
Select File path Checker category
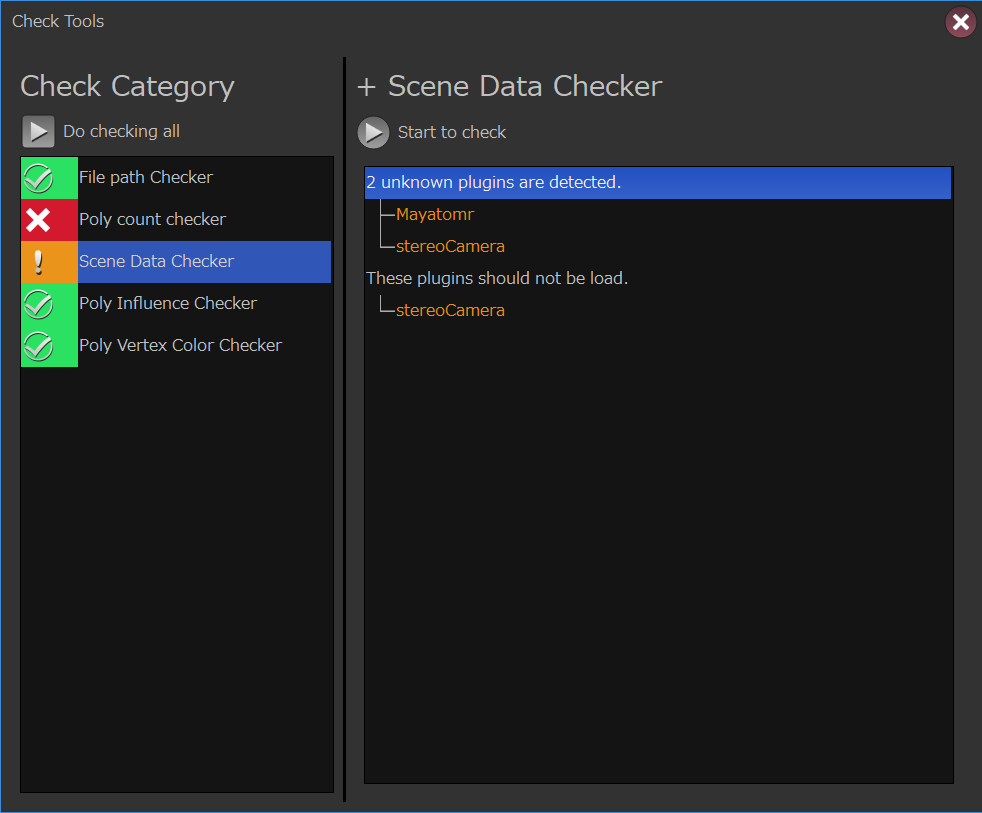146,178
